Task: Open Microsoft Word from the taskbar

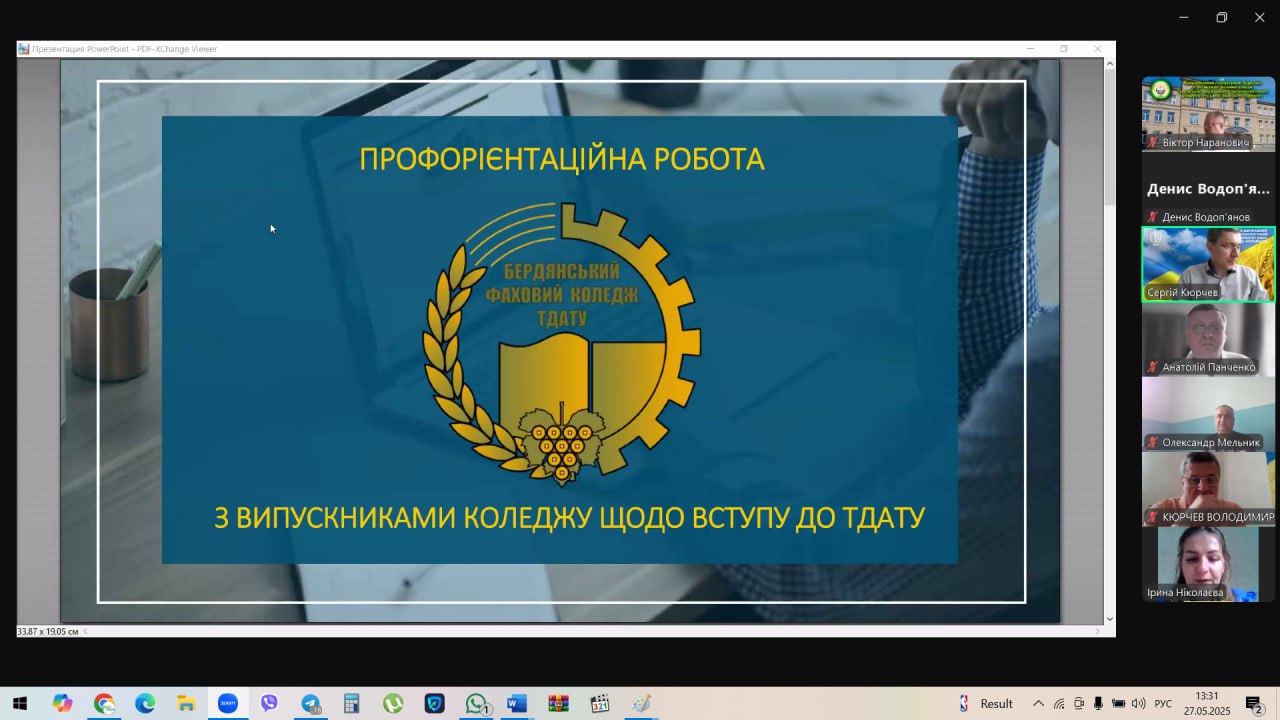Action: point(516,703)
